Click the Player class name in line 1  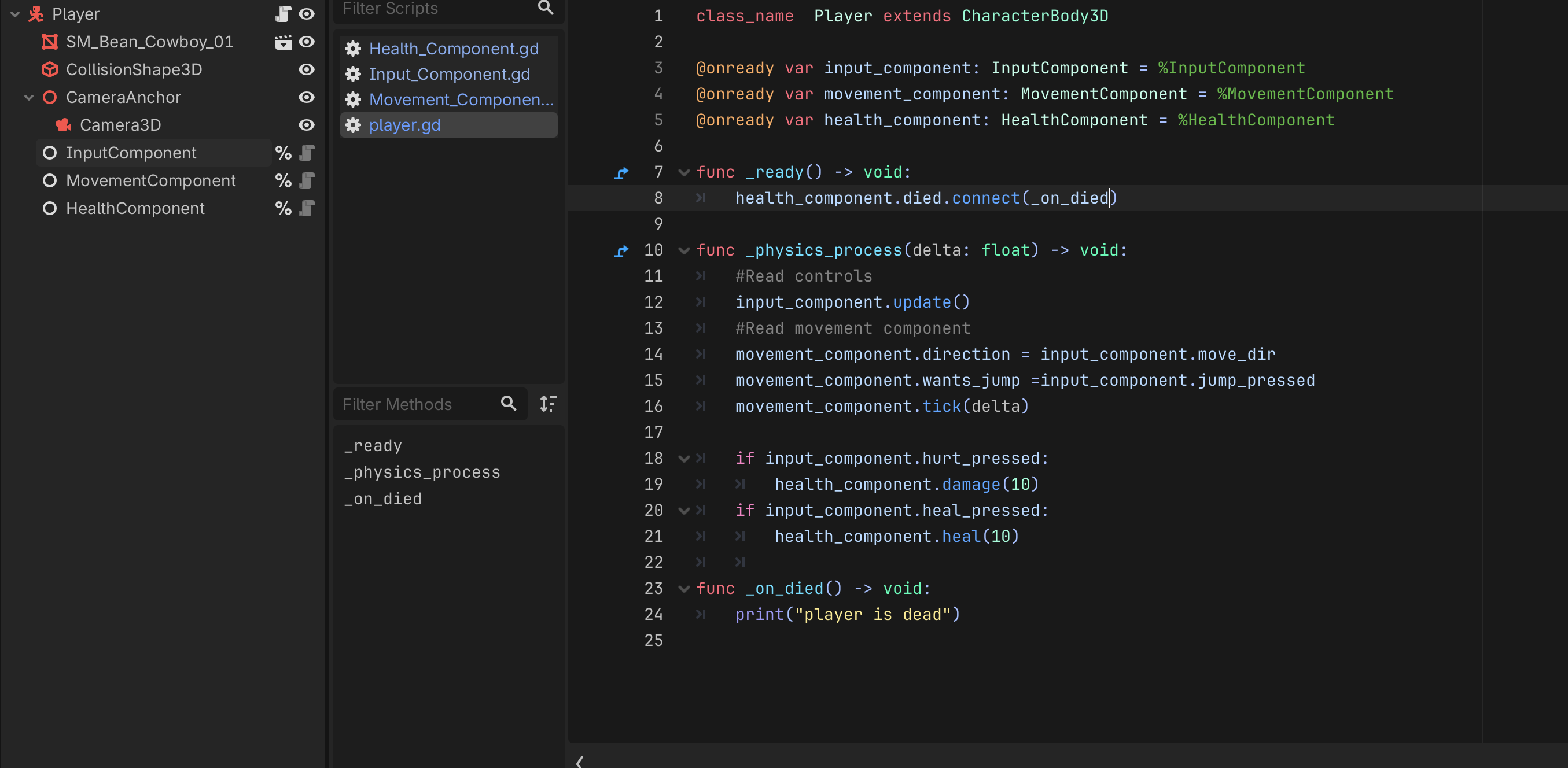pos(843,16)
